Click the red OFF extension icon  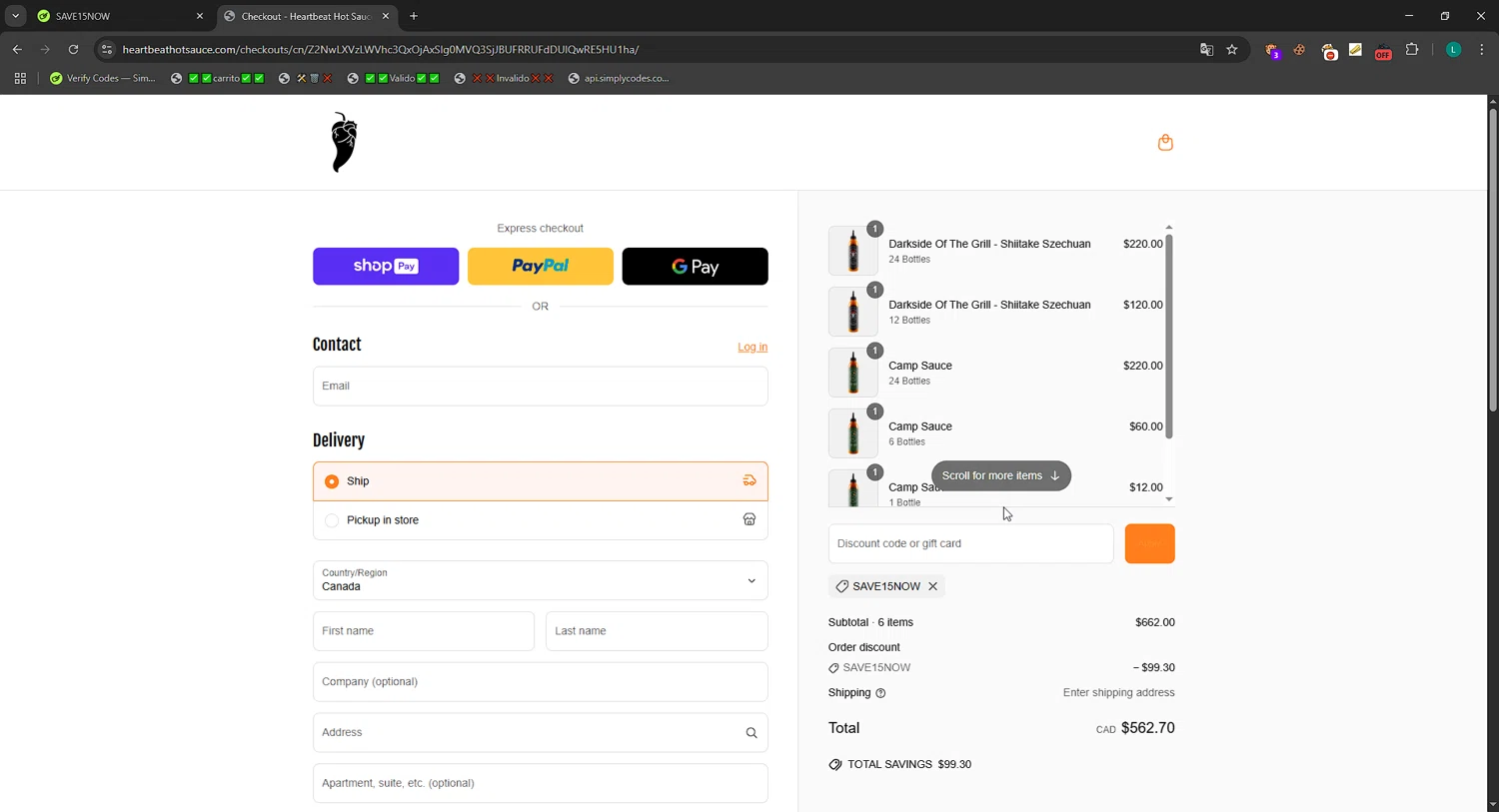tap(1383, 51)
